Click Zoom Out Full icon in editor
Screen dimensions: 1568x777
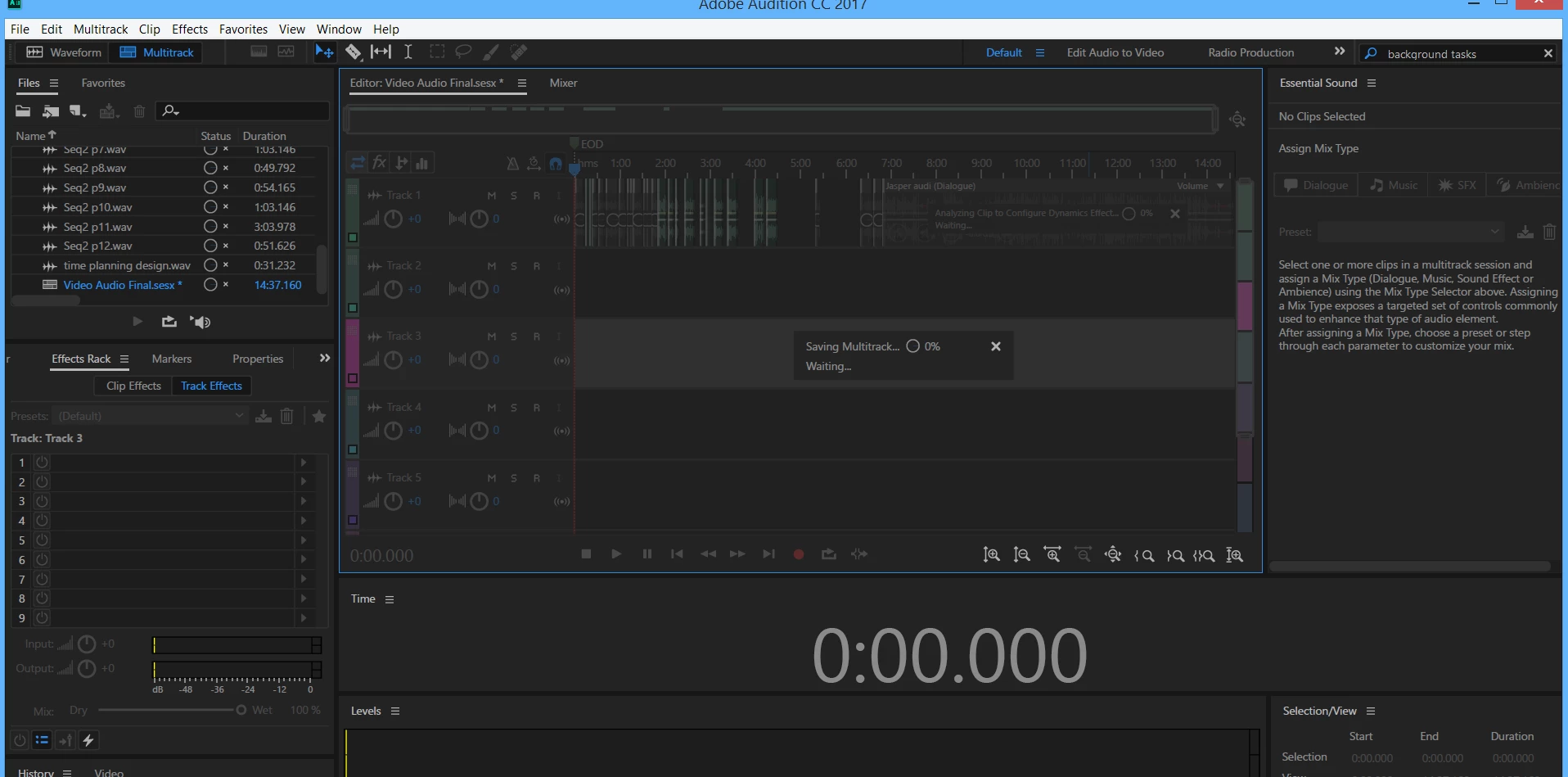1113,555
